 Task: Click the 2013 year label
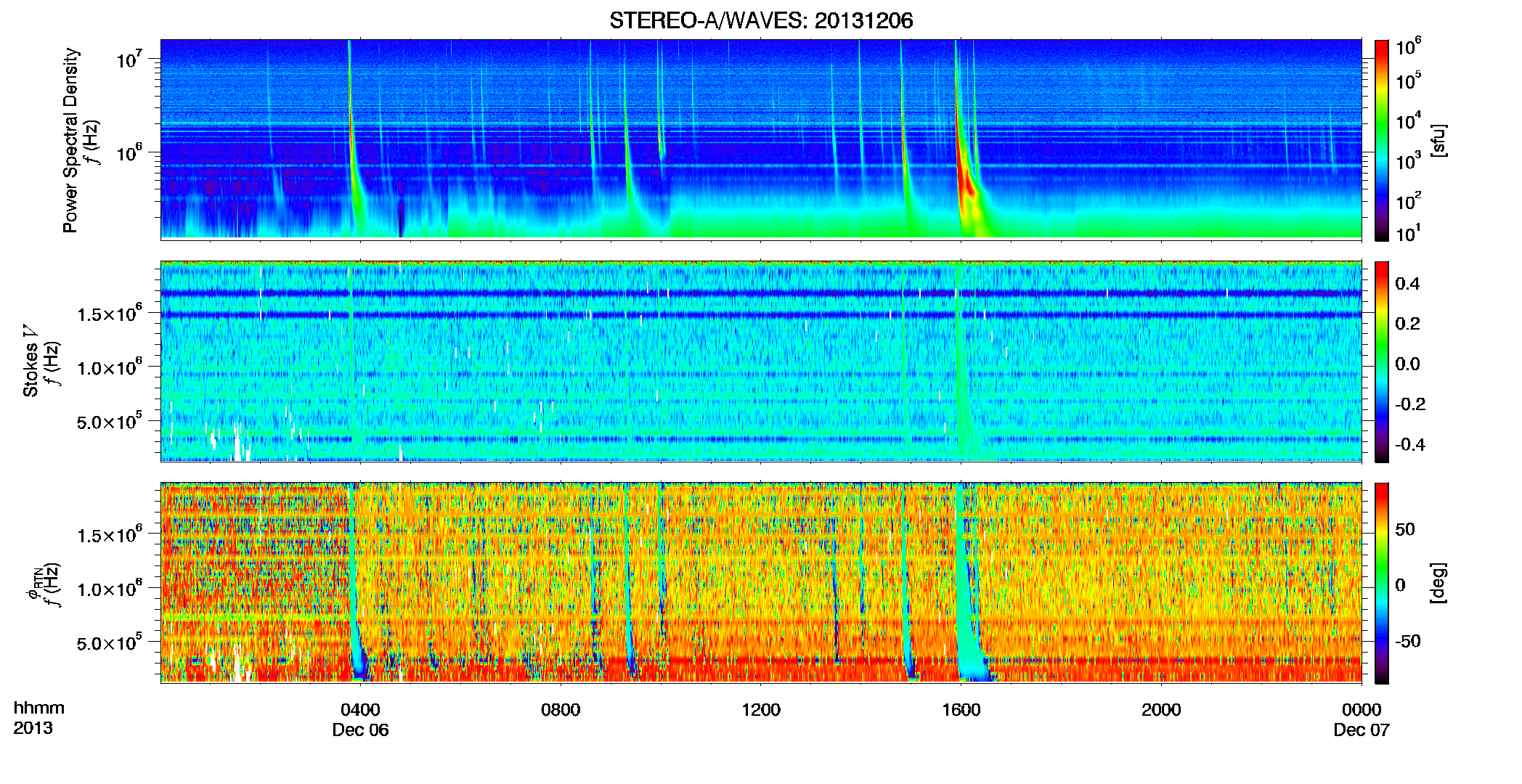click(33, 728)
